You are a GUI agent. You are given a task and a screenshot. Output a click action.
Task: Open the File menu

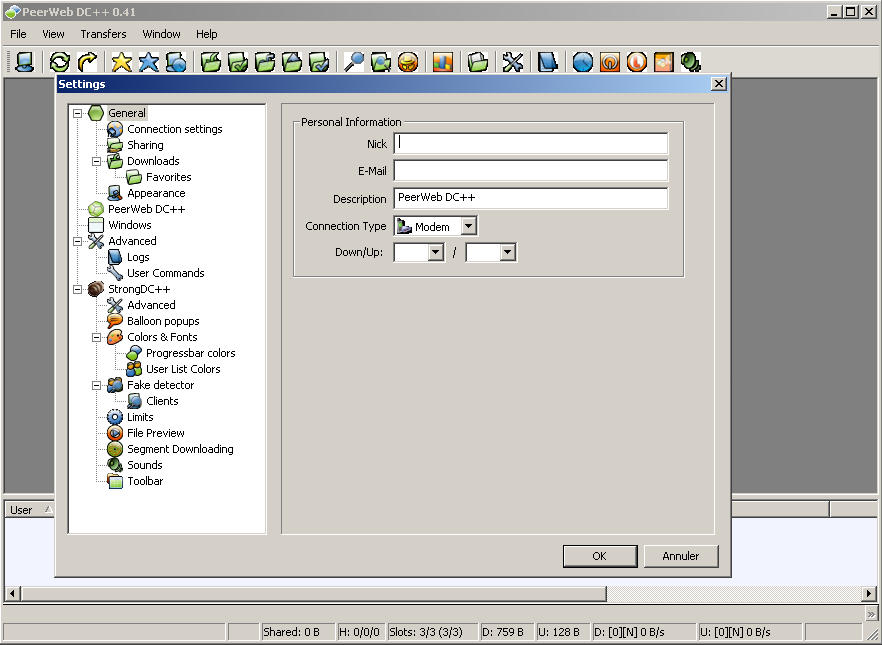click(18, 34)
